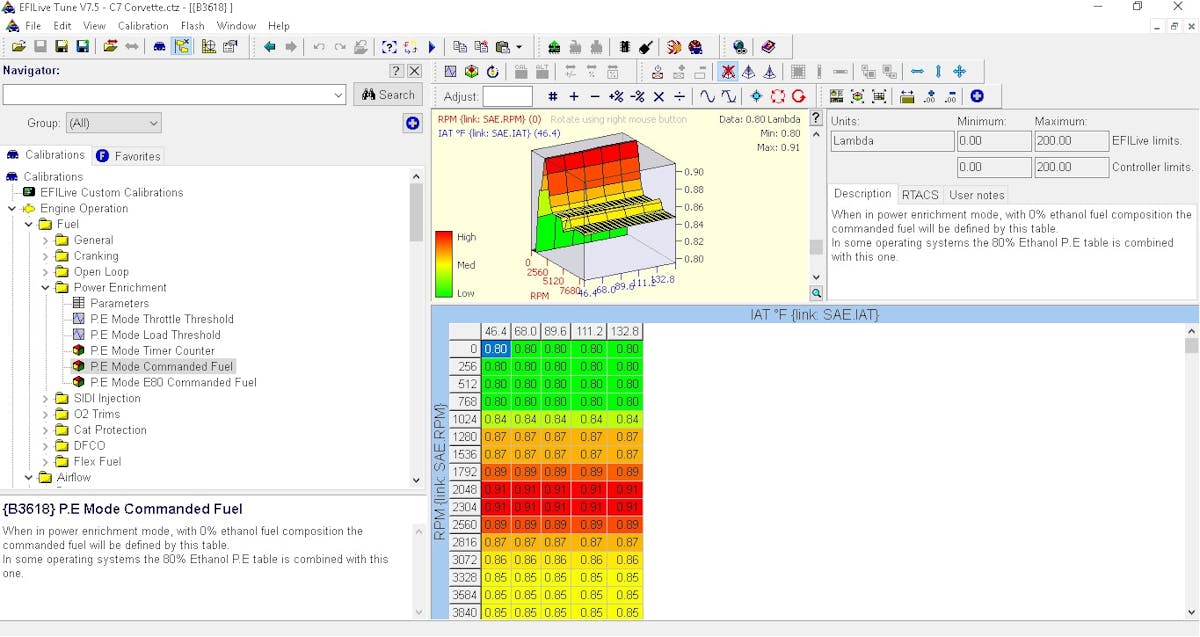Click the sine wave smooth icon

tap(707, 97)
